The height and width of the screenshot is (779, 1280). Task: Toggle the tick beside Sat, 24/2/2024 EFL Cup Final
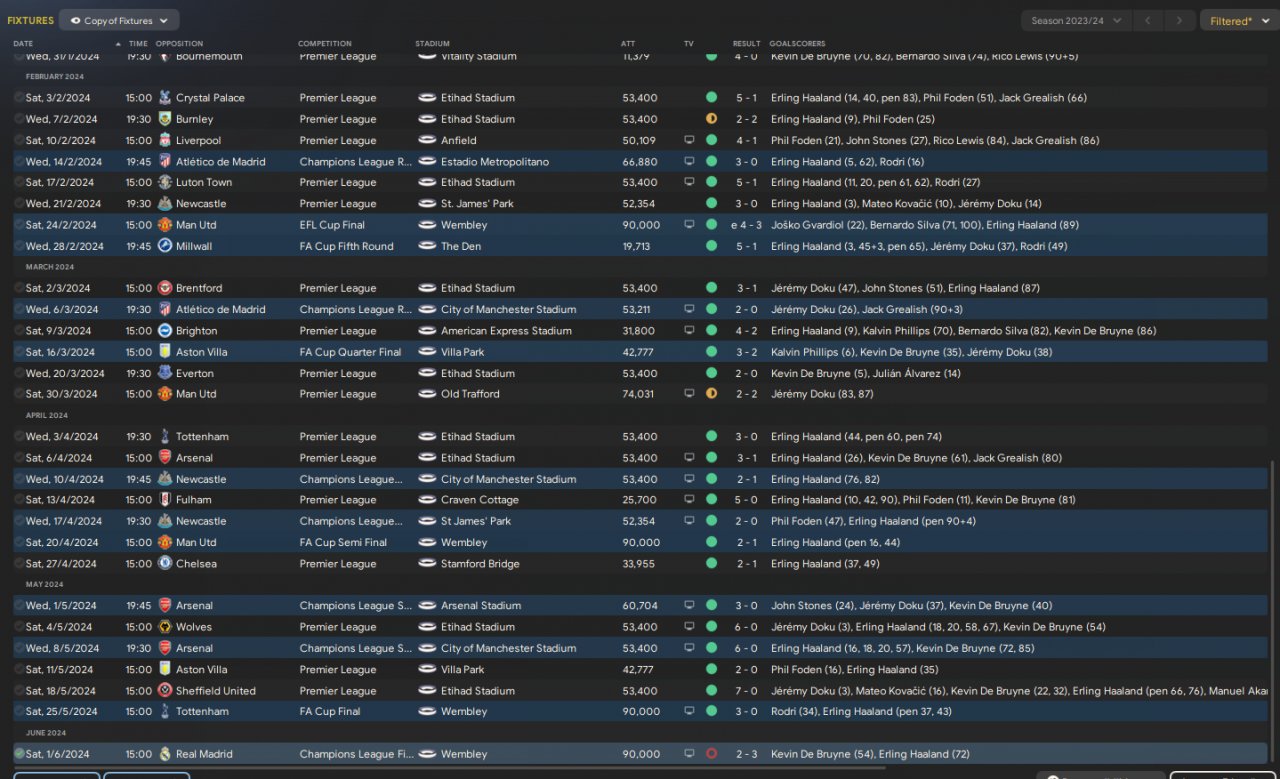(19, 225)
